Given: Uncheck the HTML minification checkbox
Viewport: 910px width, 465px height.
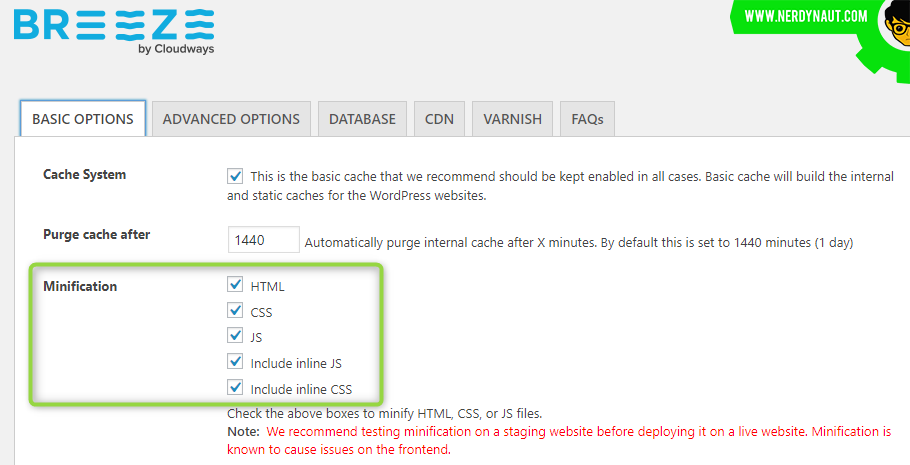Looking at the screenshot, I should 235,285.
